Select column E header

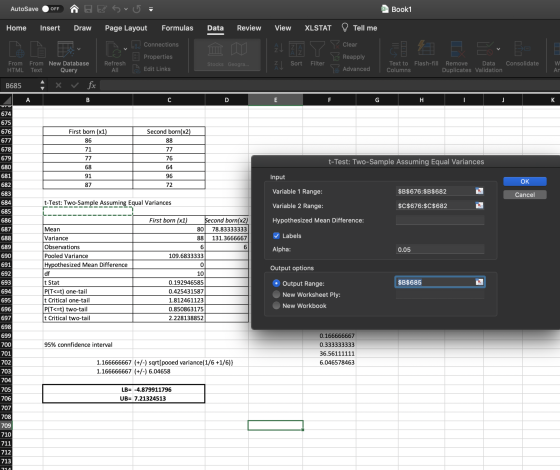(x=275, y=100)
